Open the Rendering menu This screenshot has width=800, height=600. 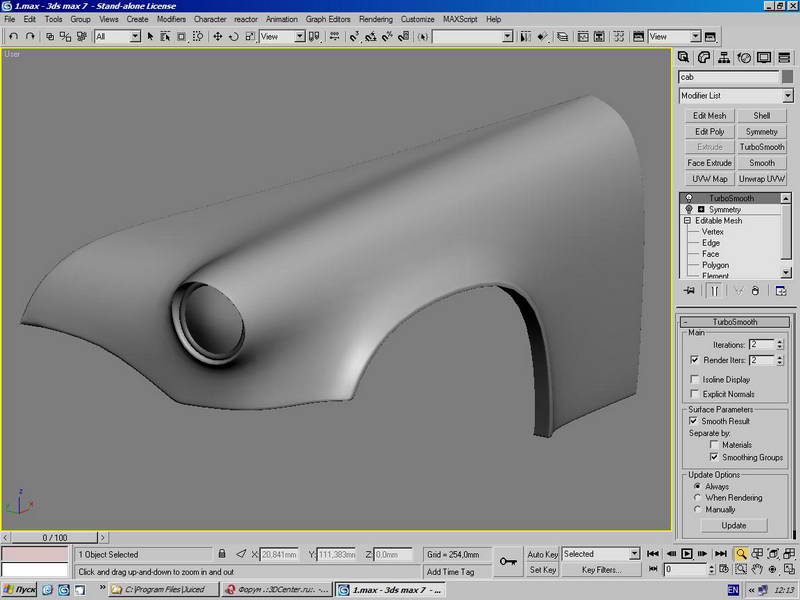[x=376, y=19]
